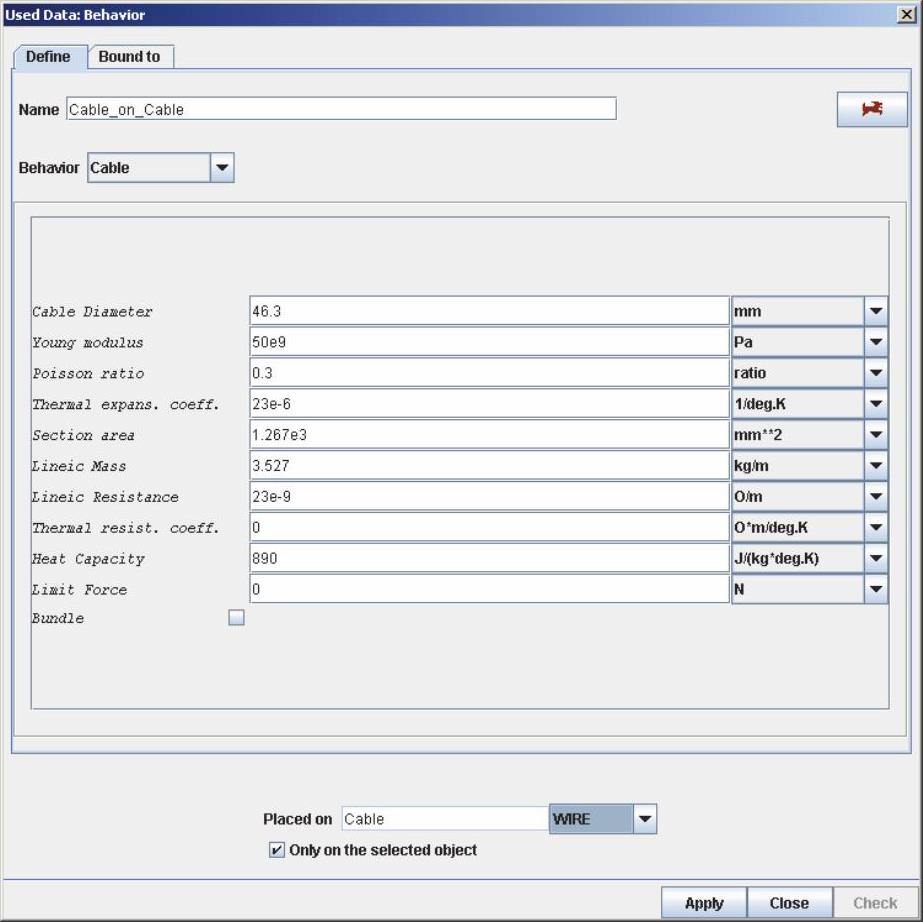
Task: Expand the Cable Diameter mm unit dropdown
Action: 876,311
